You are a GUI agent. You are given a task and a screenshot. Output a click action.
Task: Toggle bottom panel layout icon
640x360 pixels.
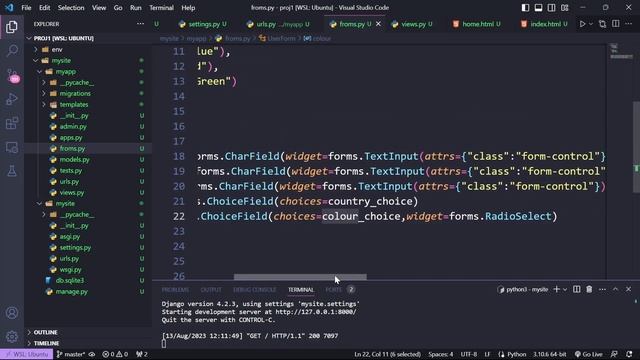tap(538, 8)
